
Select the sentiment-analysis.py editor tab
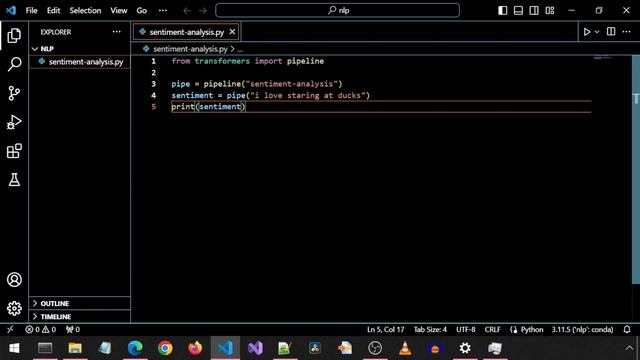[x=186, y=32]
